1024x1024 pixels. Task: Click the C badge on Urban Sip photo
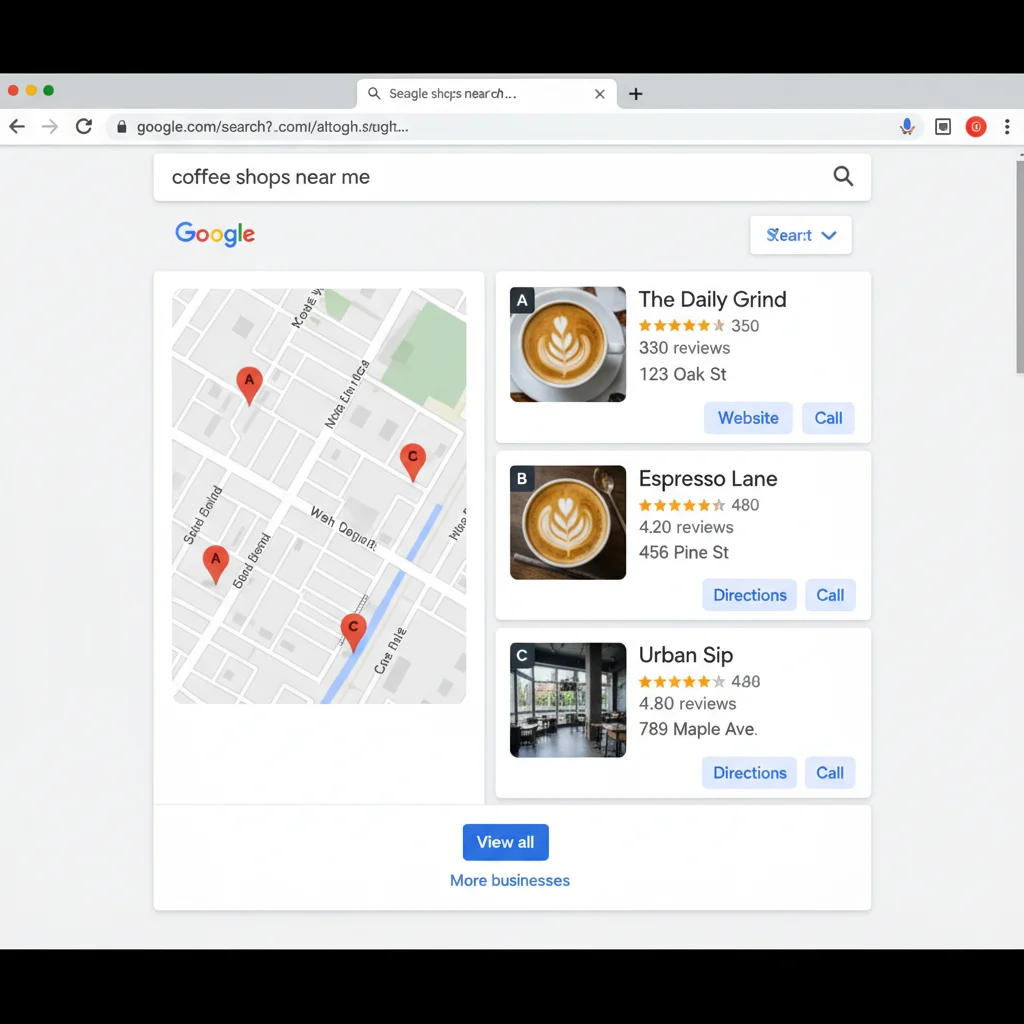pos(522,655)
